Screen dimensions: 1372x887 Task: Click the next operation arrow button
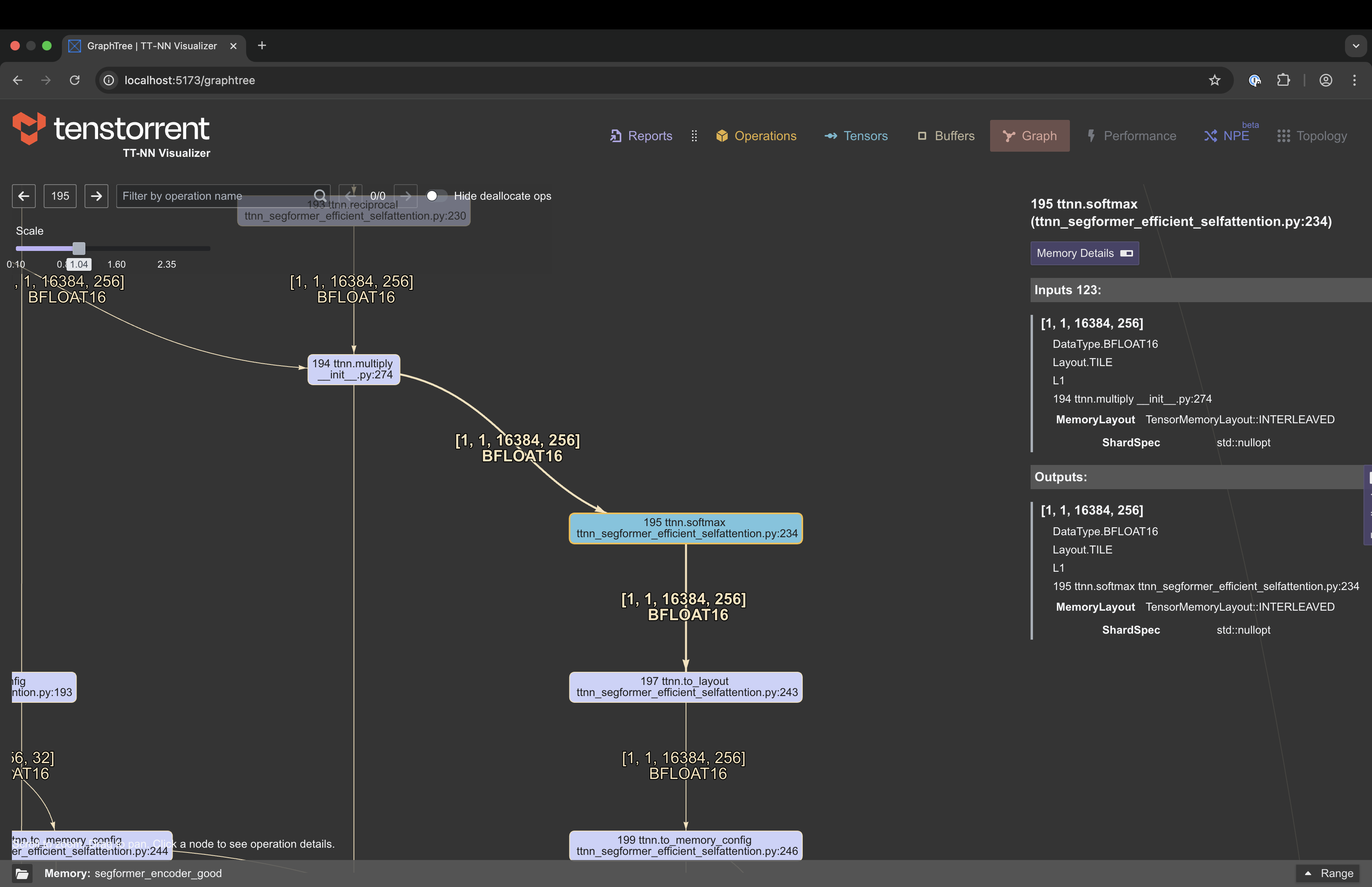click(x=96, y=196)
